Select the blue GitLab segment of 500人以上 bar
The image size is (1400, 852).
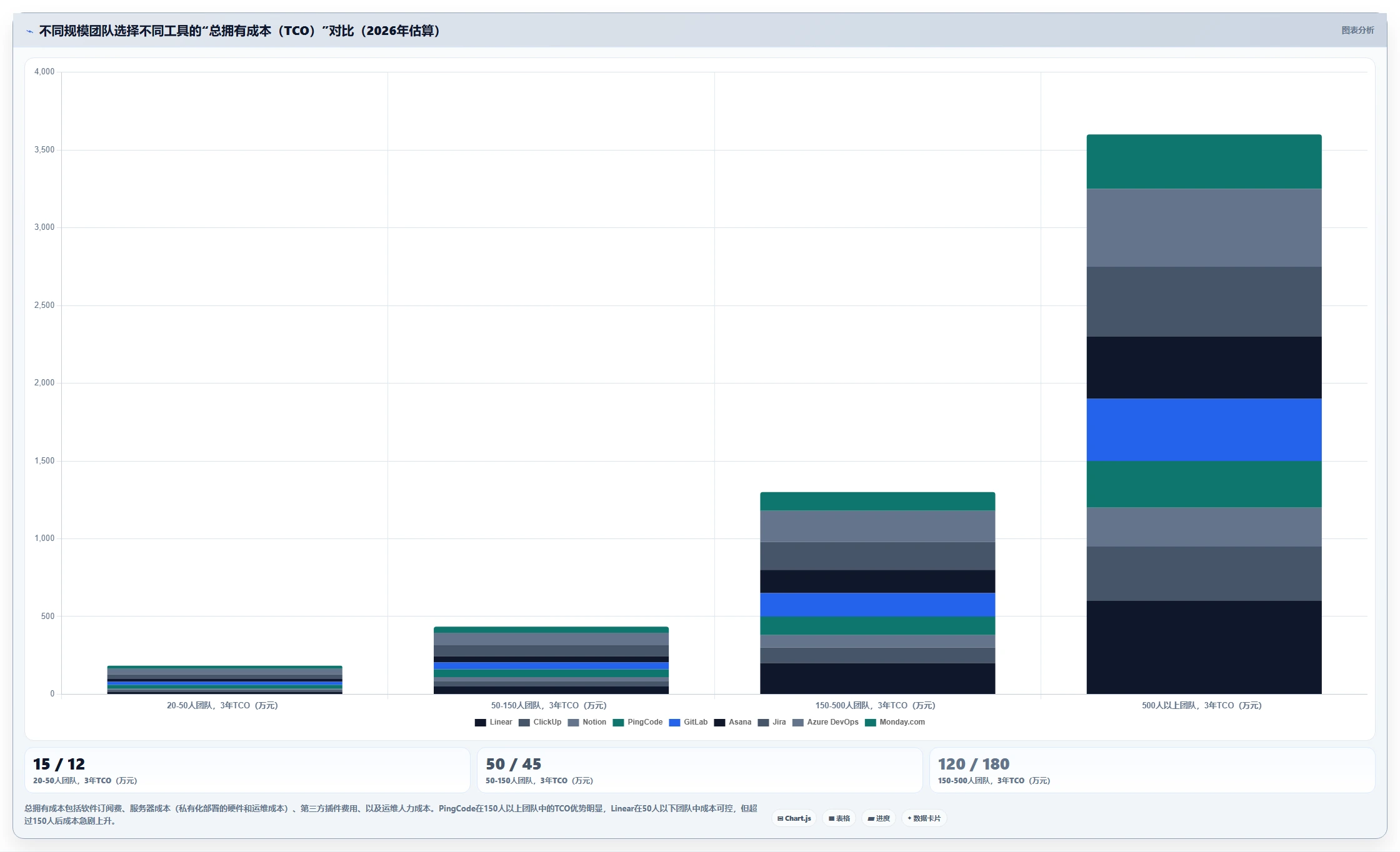[1204, 430]
